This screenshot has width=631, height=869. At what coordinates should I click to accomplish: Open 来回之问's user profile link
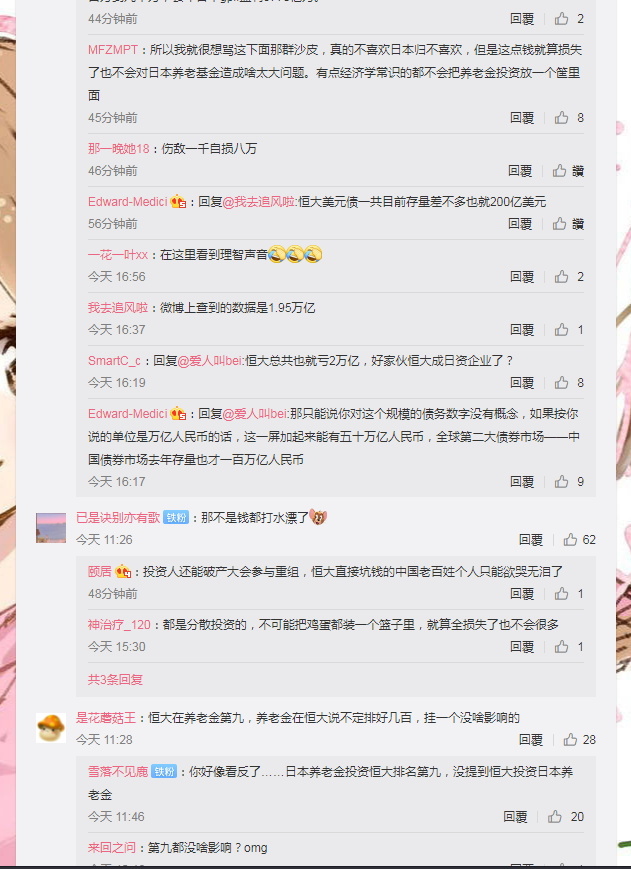tap(111, 847)
